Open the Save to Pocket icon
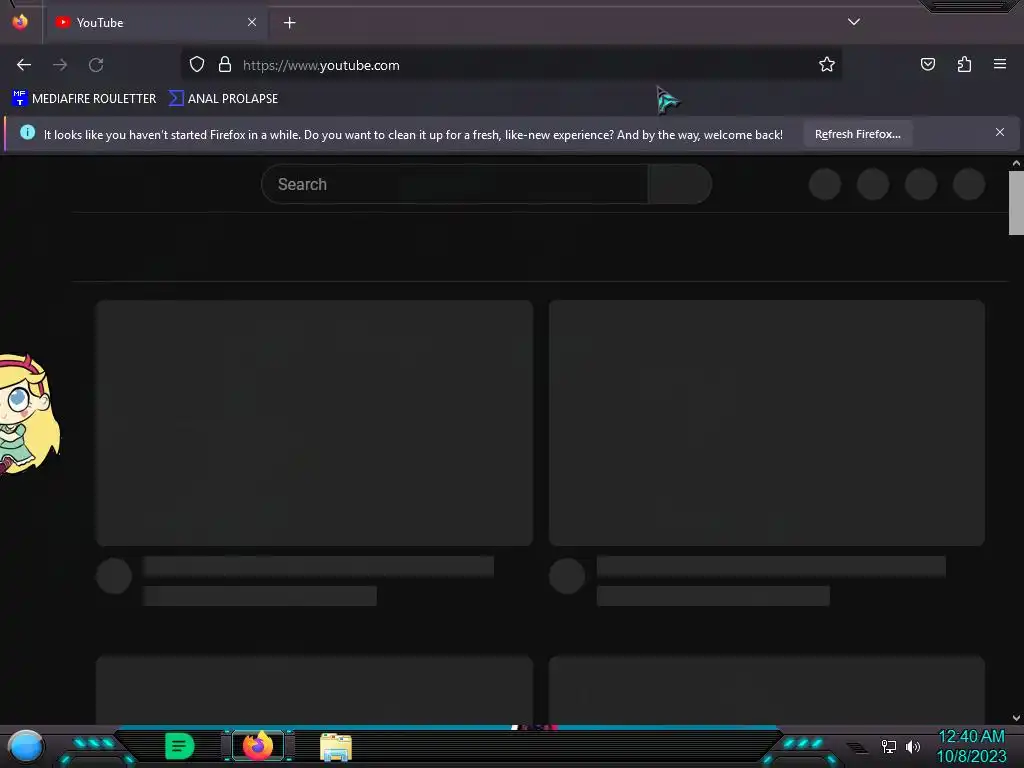Viewport: 1024px width, 768px height. (x=927, y=64)
